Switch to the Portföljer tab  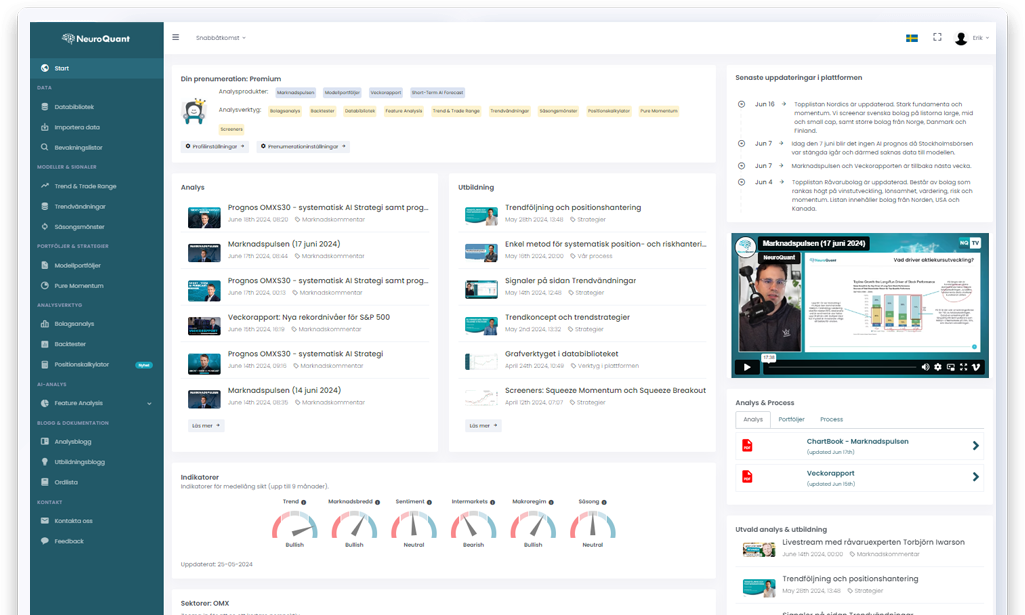[x=791, y=419]
